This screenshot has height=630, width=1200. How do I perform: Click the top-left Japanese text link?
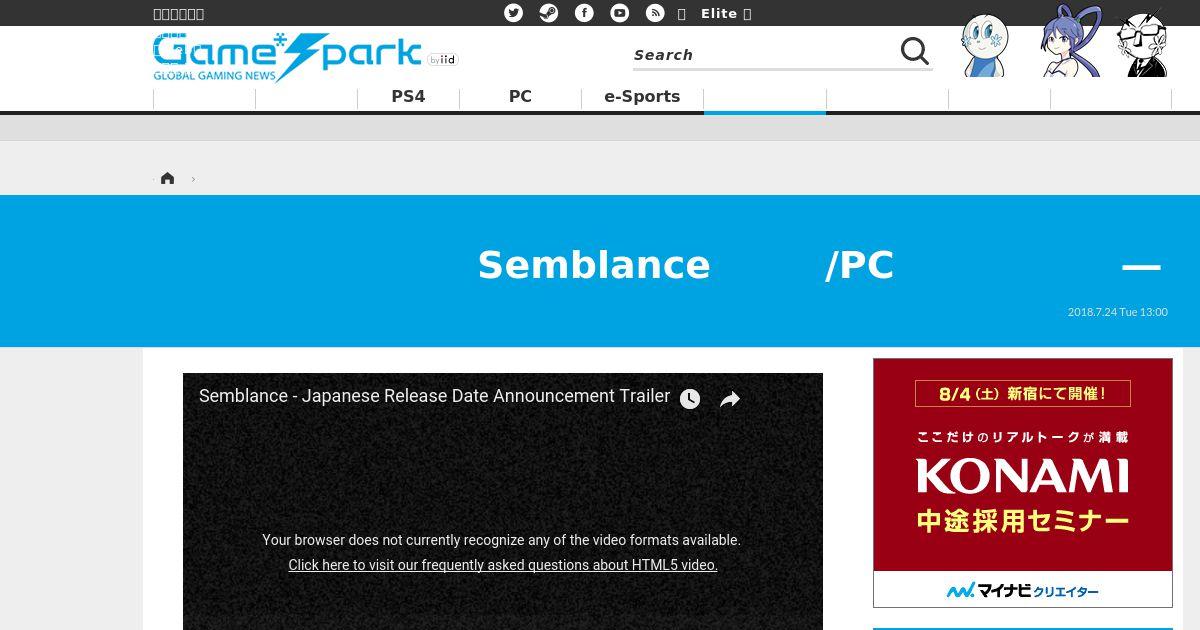[x=178, y=13]
